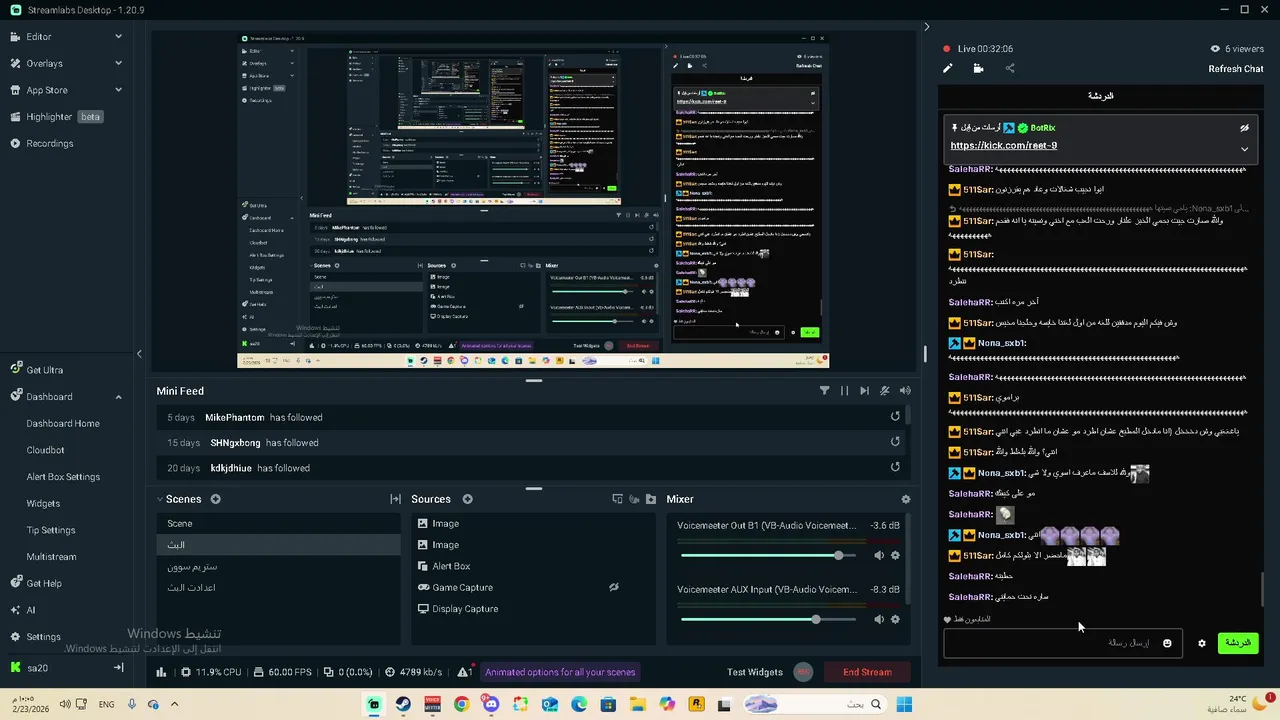Expand the Overlays chevron
The width and height of the screenshot is (1280, 720).
coord(118,63)
